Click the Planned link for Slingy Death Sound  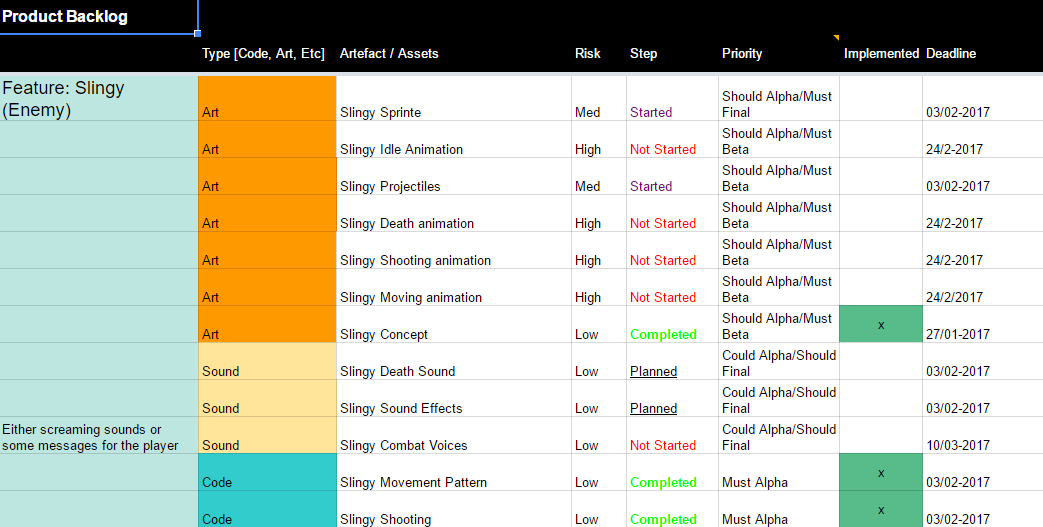click(653, 371)
